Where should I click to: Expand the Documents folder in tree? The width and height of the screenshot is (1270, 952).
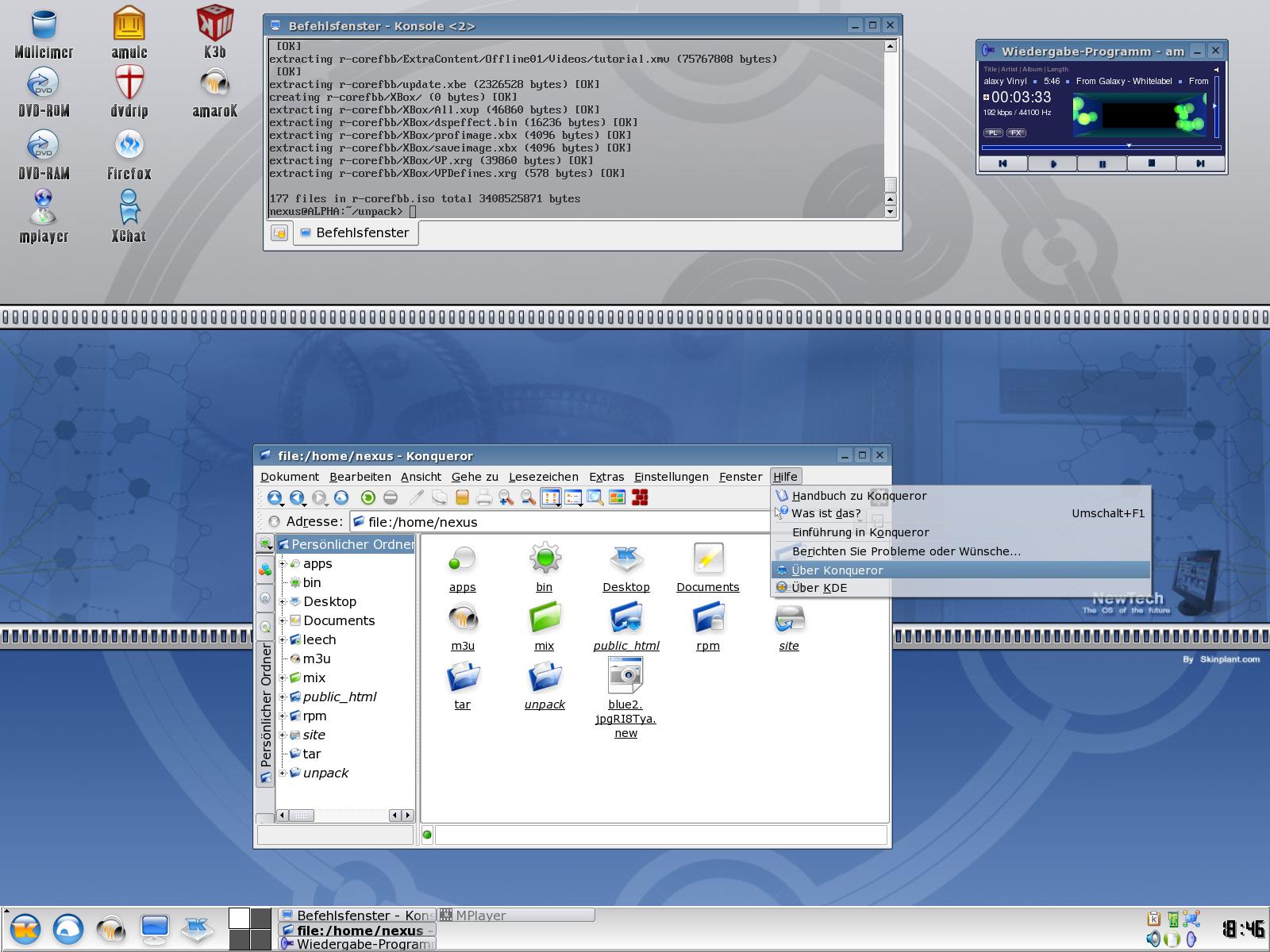point(283,620)
